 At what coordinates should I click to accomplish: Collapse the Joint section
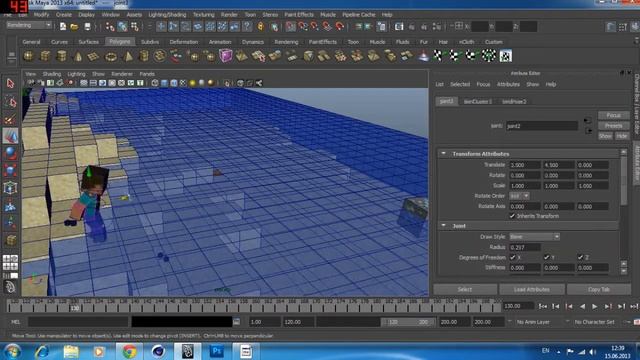pos(444,225)
